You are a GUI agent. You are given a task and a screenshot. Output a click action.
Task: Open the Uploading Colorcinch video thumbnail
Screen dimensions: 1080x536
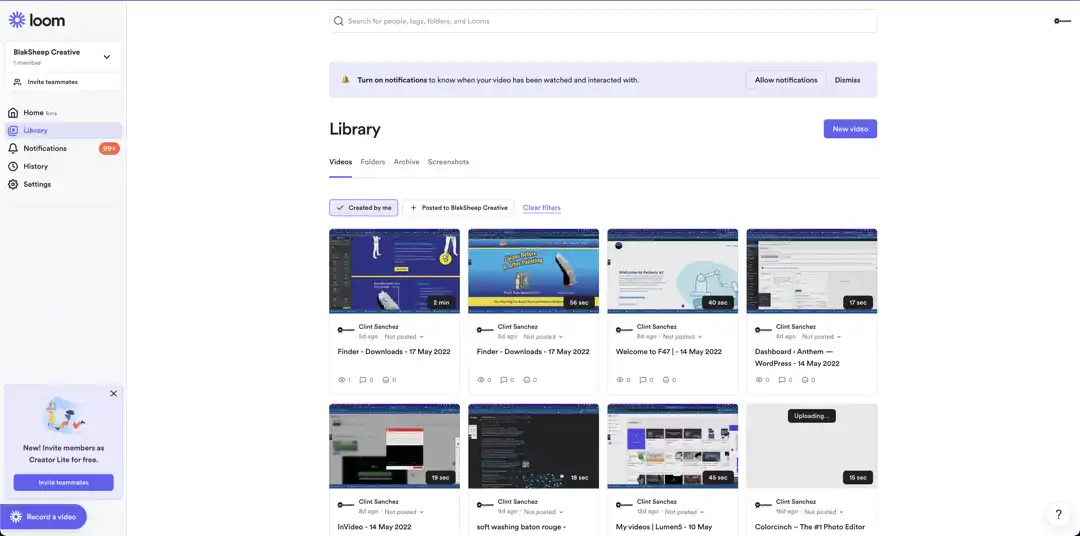pyautogui.click(x=812, y=446)
